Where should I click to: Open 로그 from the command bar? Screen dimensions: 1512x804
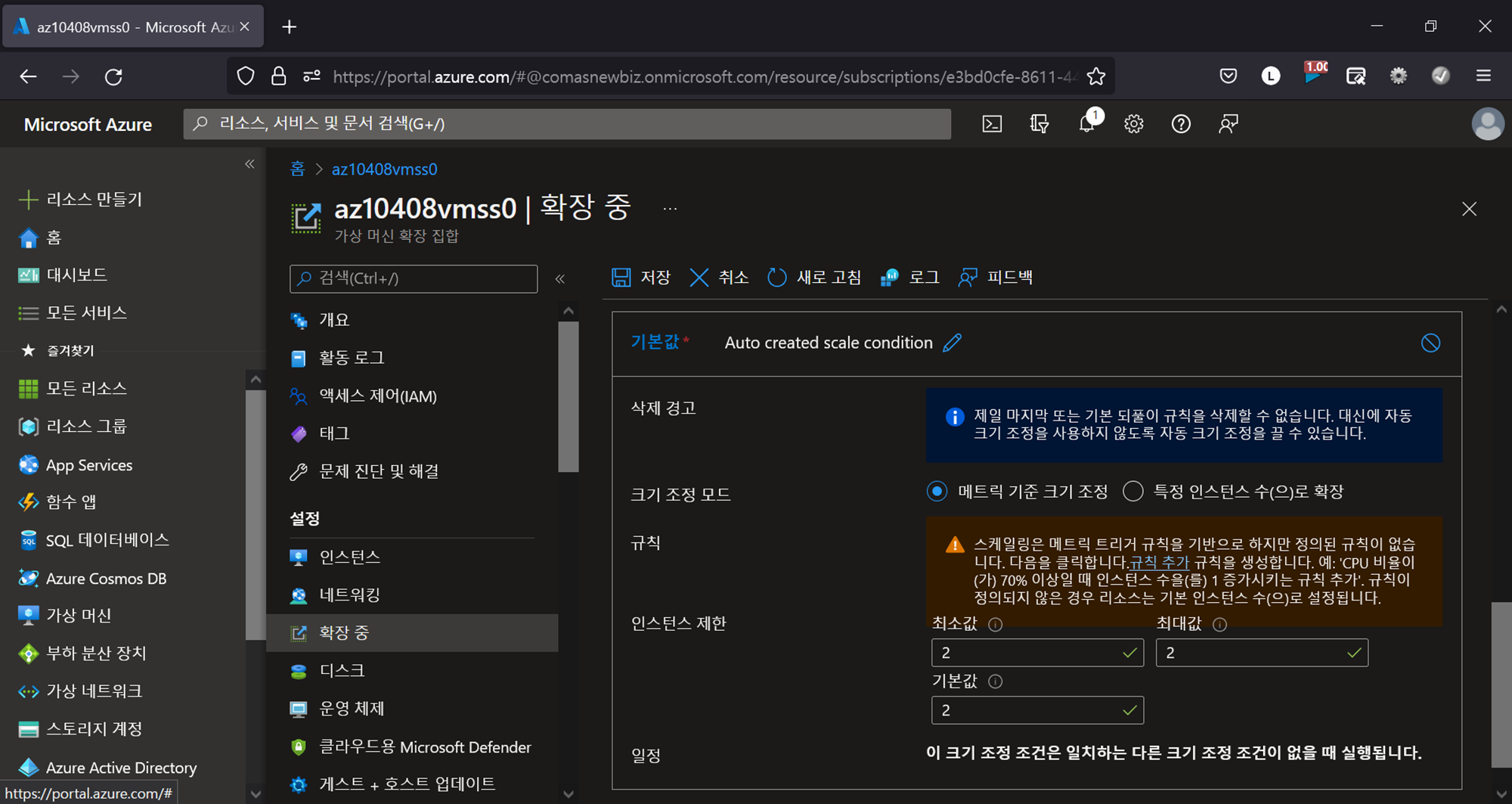point(910,278)
